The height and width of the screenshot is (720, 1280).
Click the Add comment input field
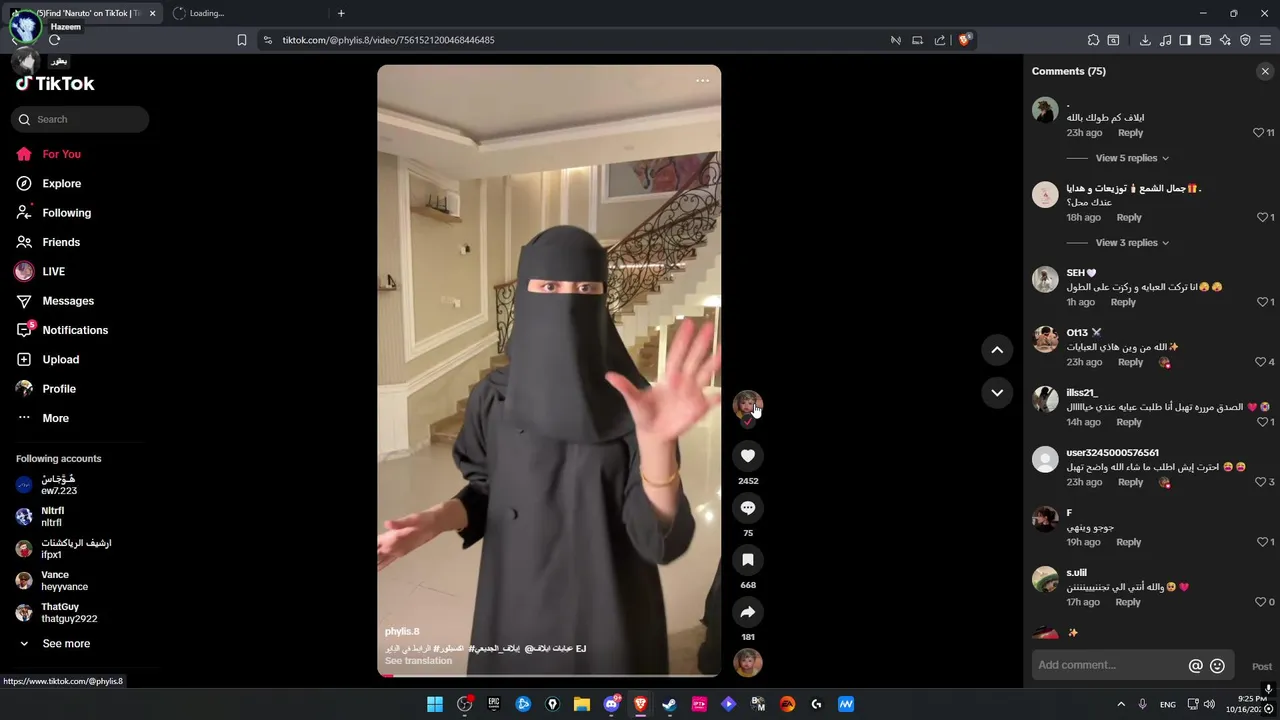click(1110, 666)
